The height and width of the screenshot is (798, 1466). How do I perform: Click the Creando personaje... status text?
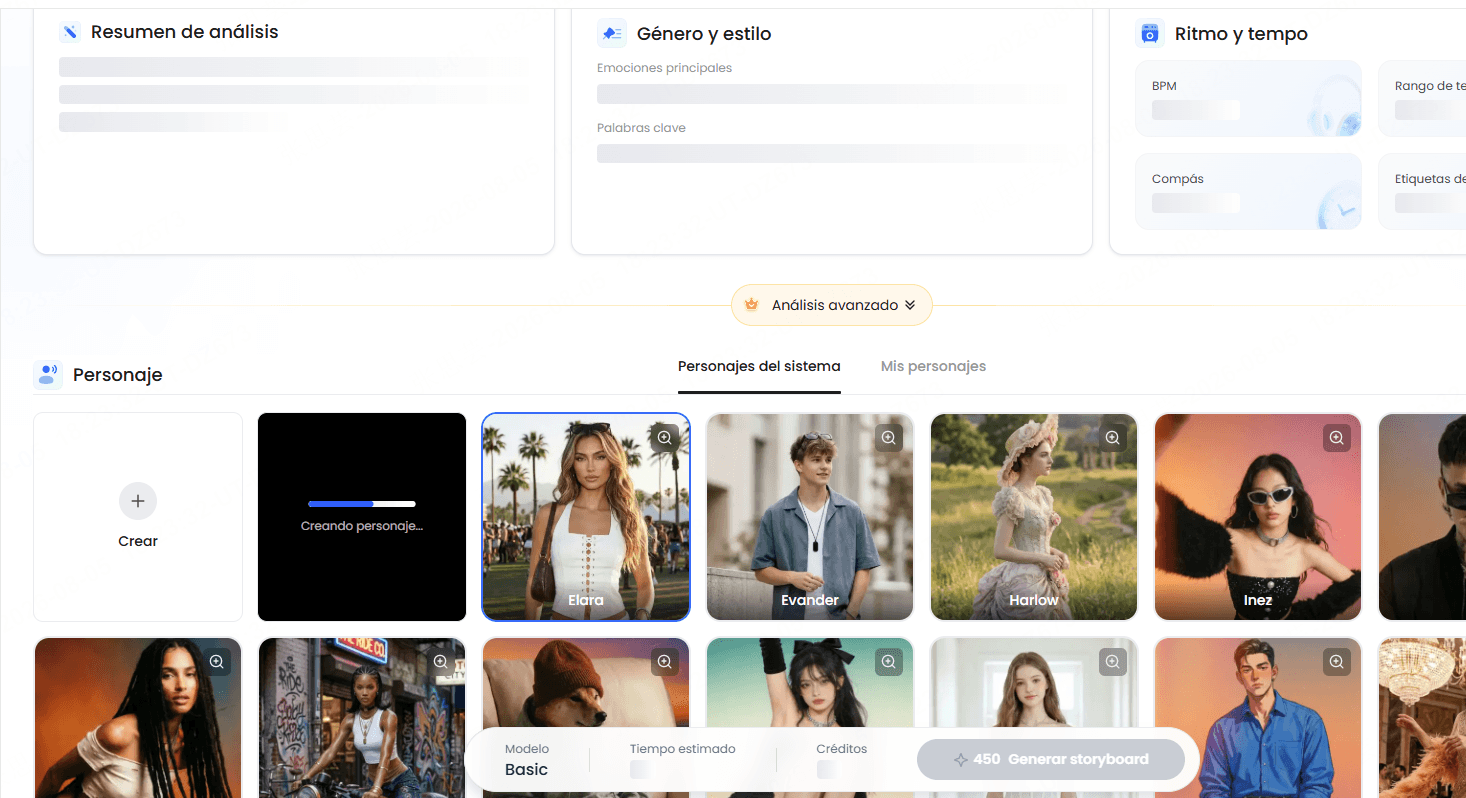(362, 526)
